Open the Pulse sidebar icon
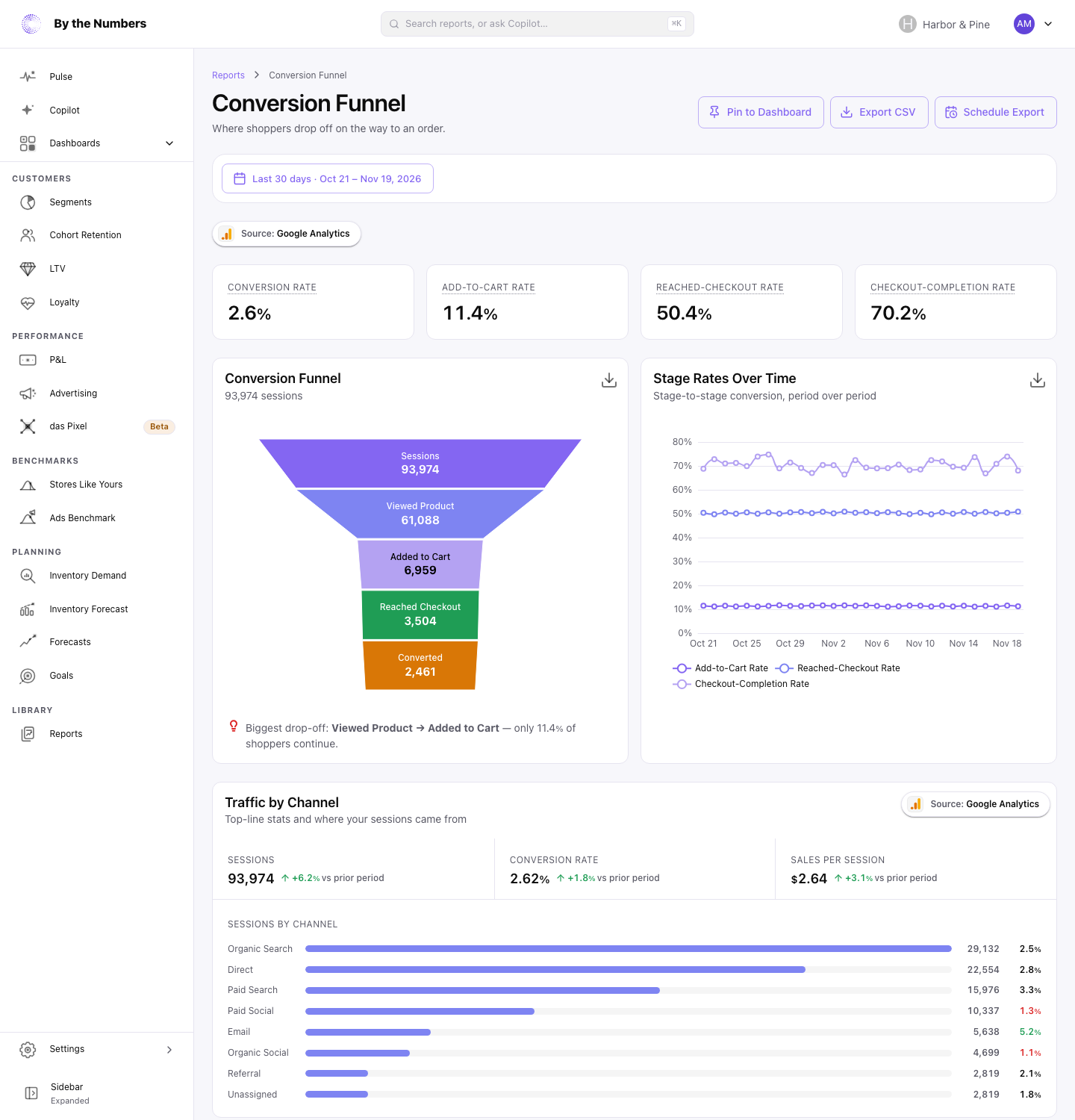This screenshot has width=1075, height=1120. pyautogui.click(x=28, y=76)
